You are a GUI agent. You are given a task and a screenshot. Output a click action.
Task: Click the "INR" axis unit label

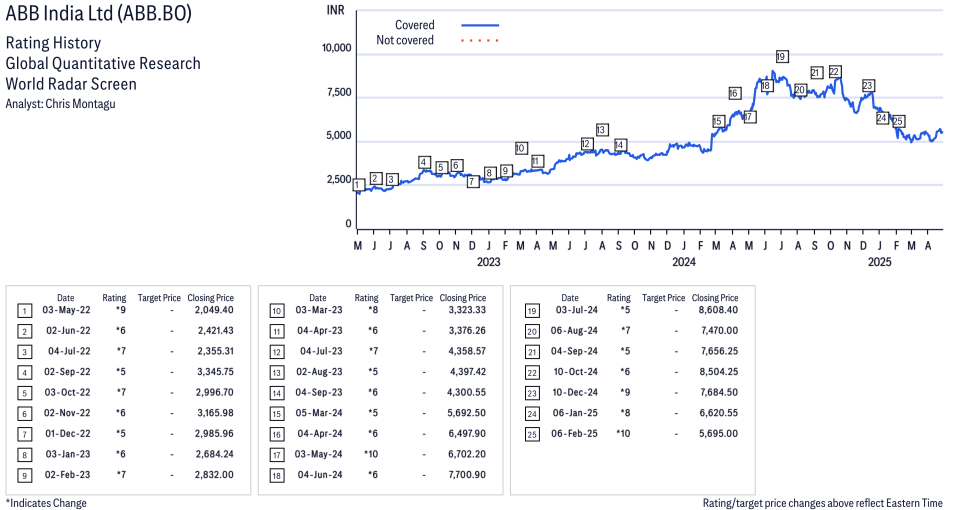click(335, 10)
